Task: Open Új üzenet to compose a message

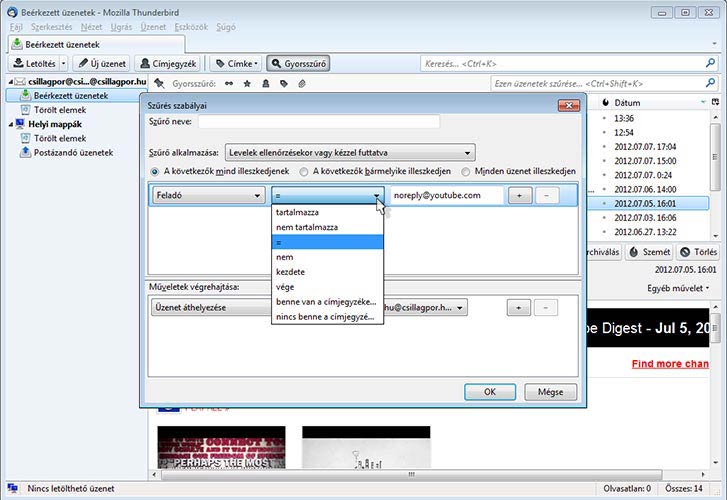Action: pyautogui.click(x=103, y=63)
